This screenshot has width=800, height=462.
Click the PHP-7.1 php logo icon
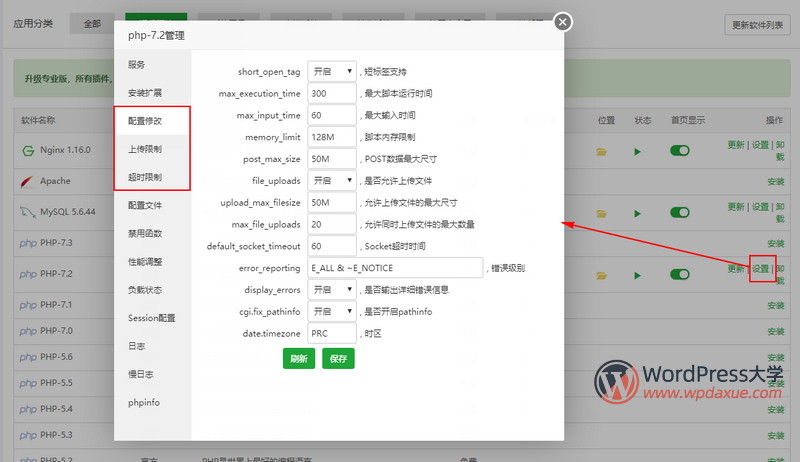coord(28,305)
